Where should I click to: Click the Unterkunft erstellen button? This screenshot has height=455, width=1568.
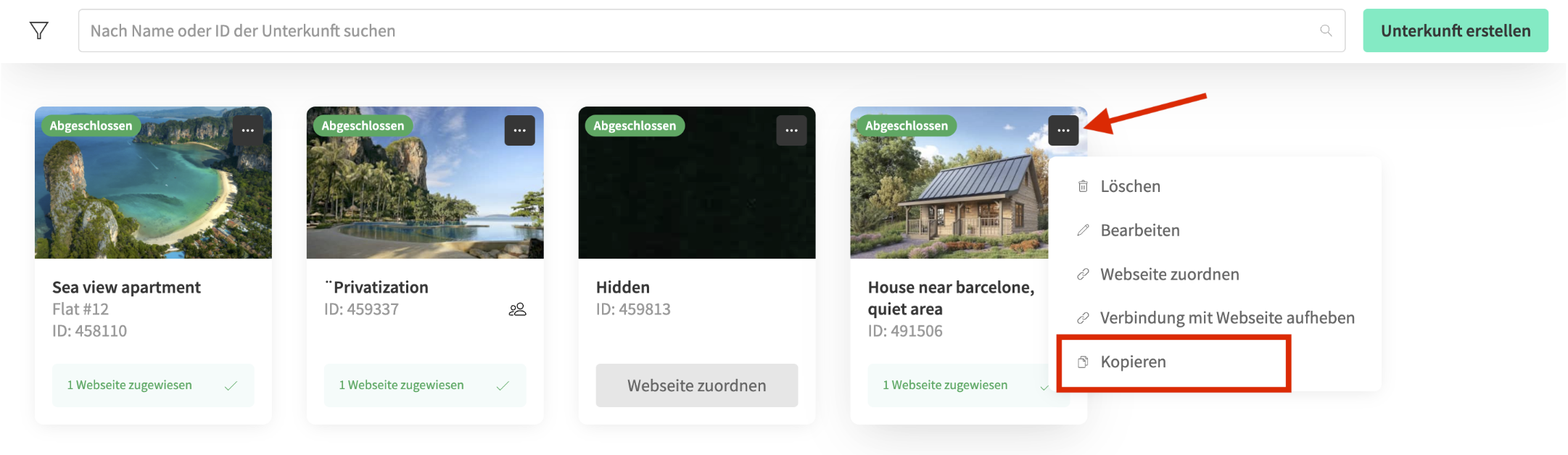tap(1456, 30)
